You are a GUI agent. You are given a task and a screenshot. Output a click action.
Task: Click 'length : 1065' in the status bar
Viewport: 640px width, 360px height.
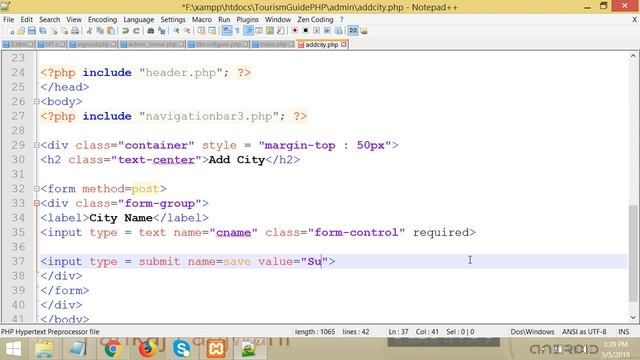pos(315,332)
